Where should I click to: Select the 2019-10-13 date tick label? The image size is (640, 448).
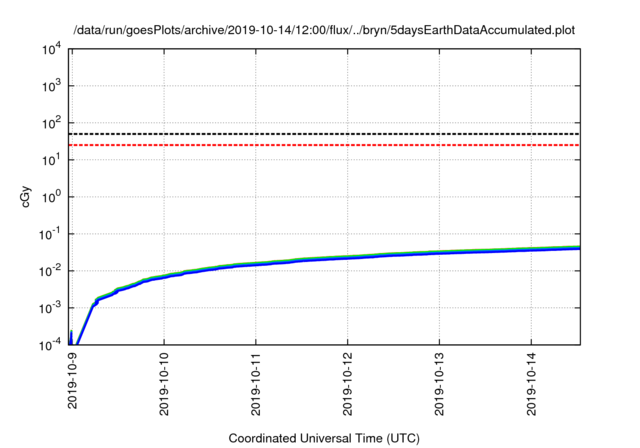click(439, 384)
